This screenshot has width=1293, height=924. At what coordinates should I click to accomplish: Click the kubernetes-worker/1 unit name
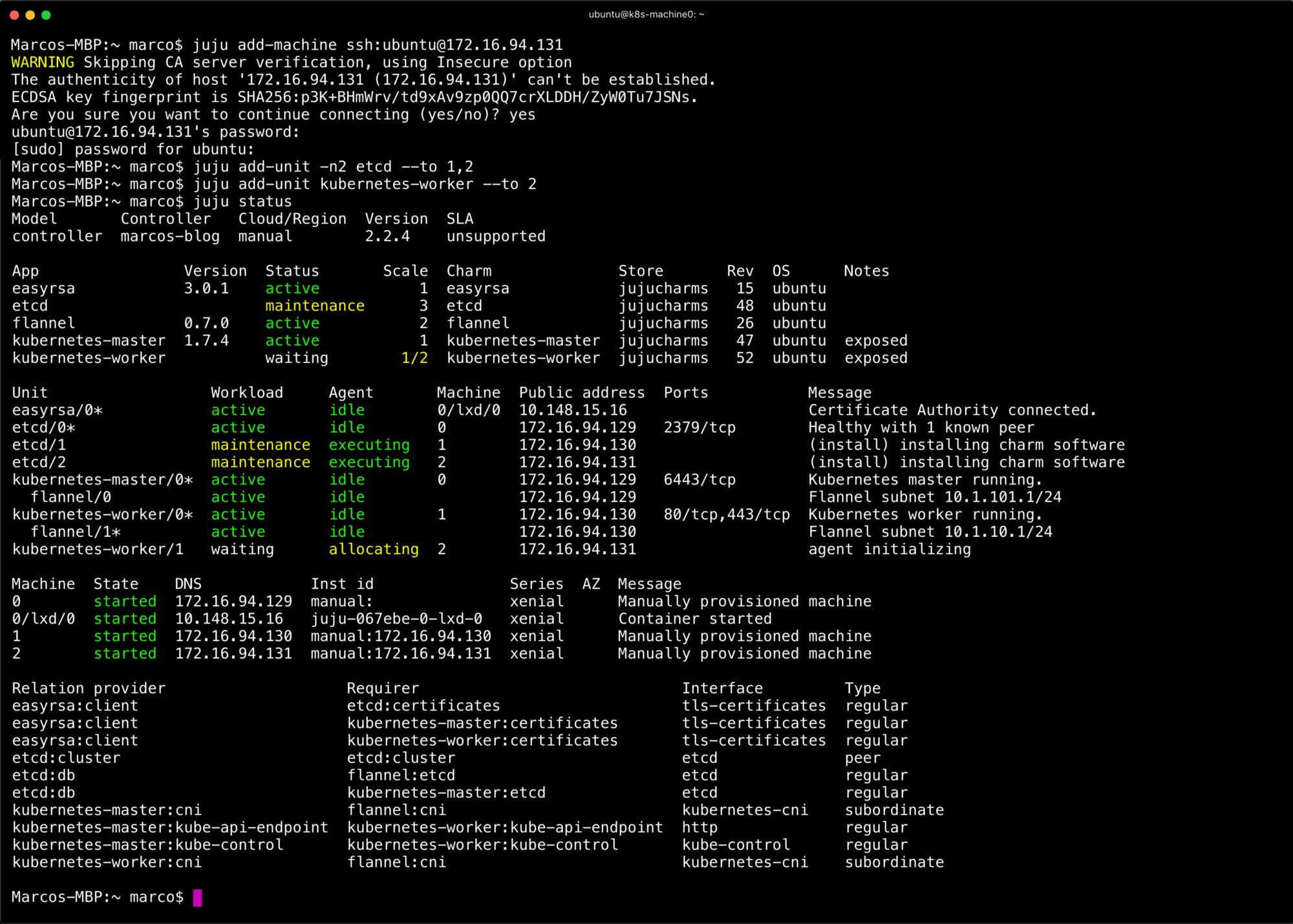98,549
